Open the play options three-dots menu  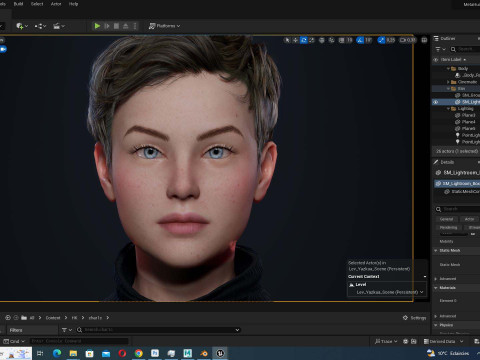(x=135, y=26)
